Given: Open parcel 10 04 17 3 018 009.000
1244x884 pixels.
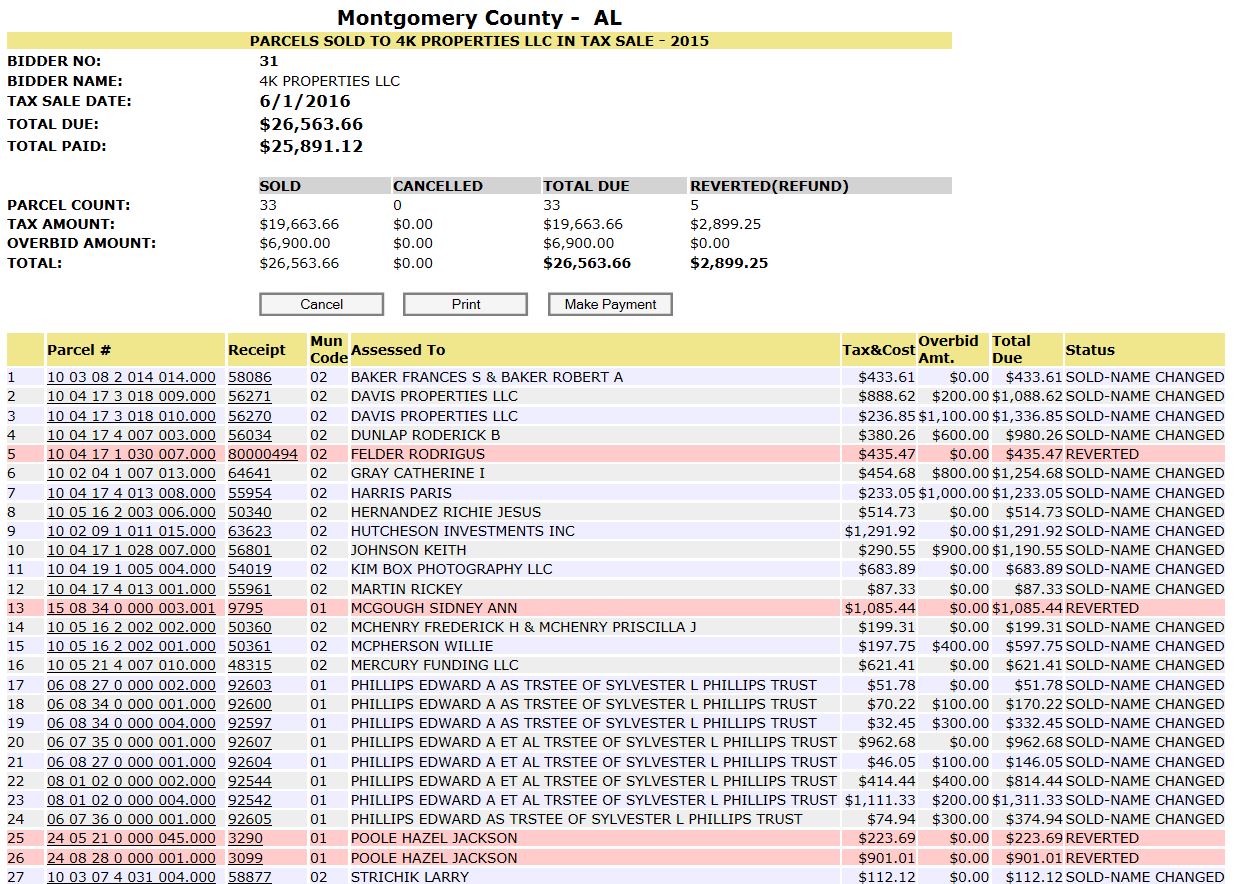Looking at the screenshot, I should 131,396.
